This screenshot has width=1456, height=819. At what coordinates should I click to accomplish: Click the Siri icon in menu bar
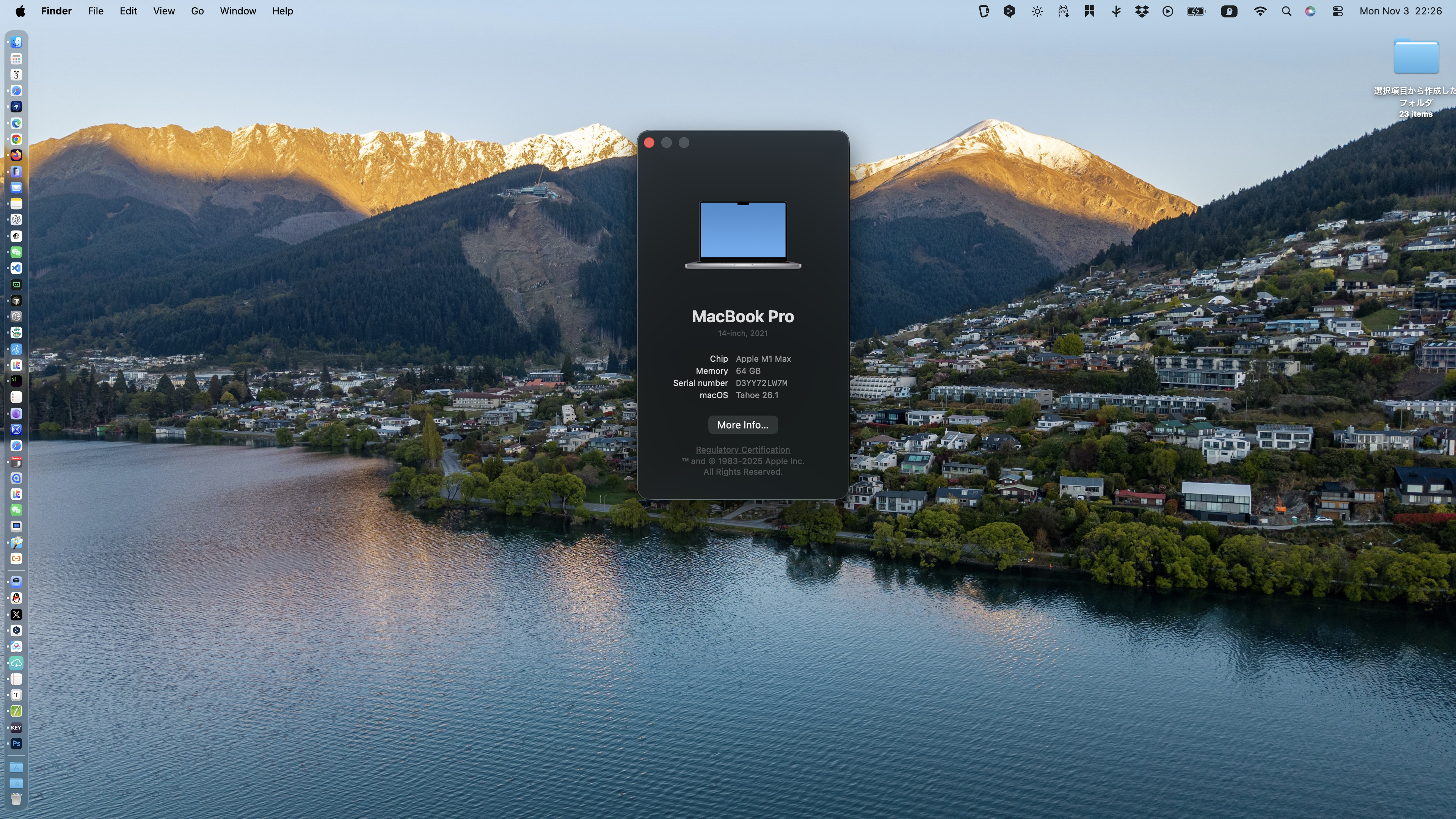pos(1310,11)
